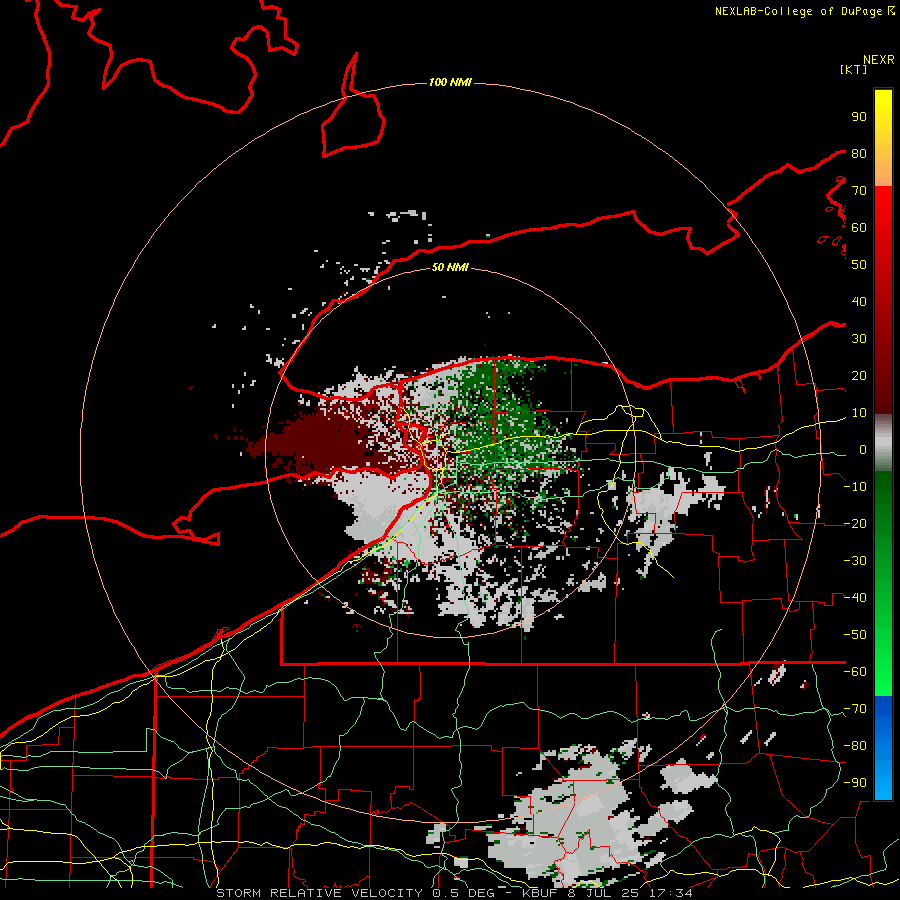Click the -40 knot scale label
This screenshot has height=900, width=900.
tap(855, 598)
